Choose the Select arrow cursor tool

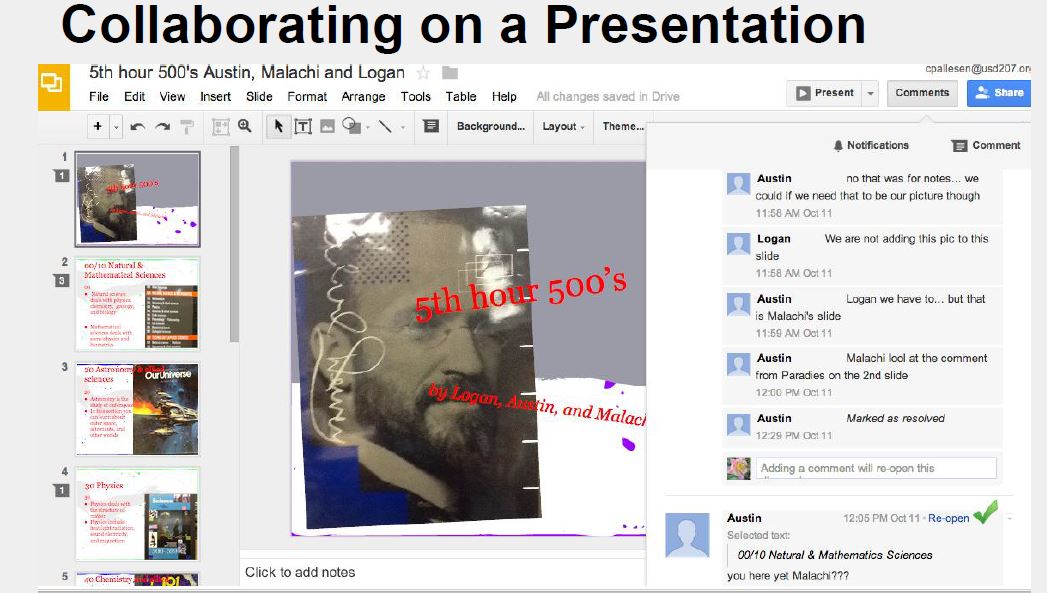pyautogui.click(x=278, y=126)
